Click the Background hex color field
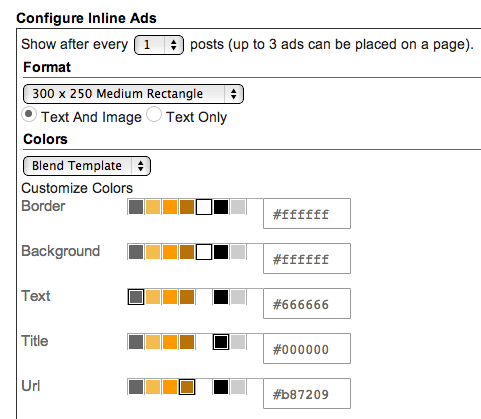This screenshot has width=481, height=419. tap(307, 259)
